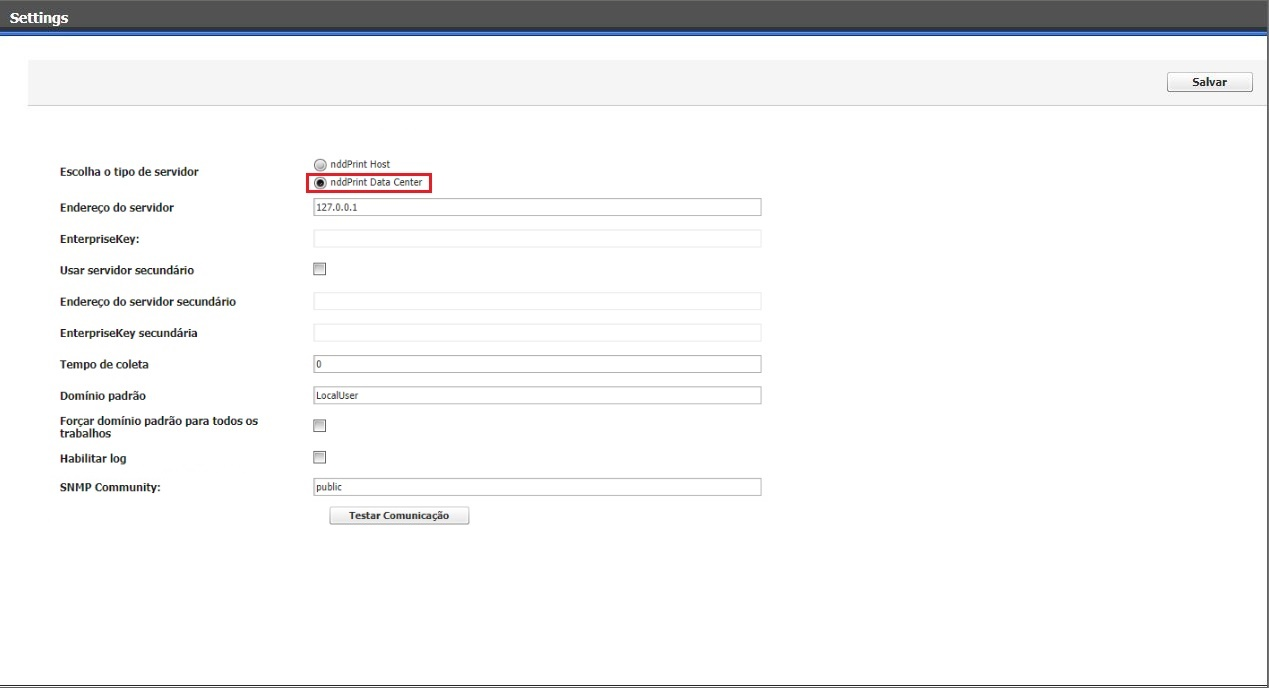Enable the Usar servidor secundário checkbox

coord(320,269)
